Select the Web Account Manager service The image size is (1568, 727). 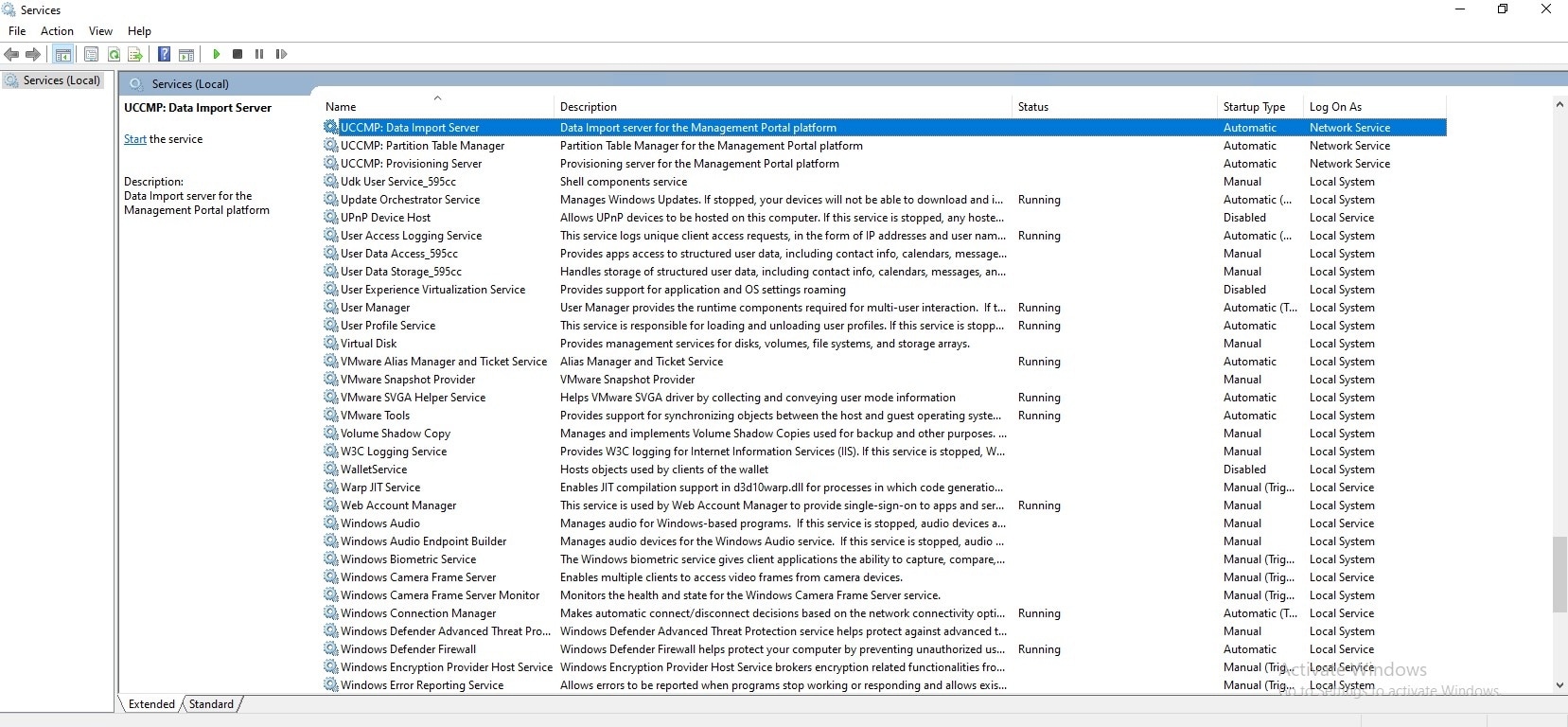[x=398, y=505]
